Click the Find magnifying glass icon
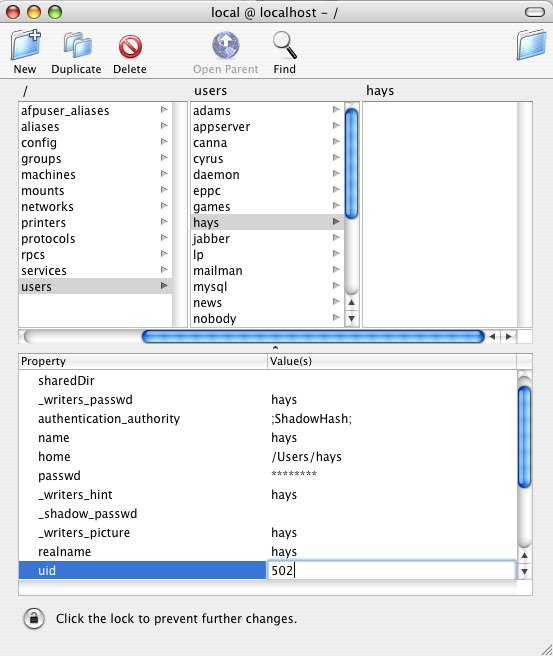 (284, 45)
